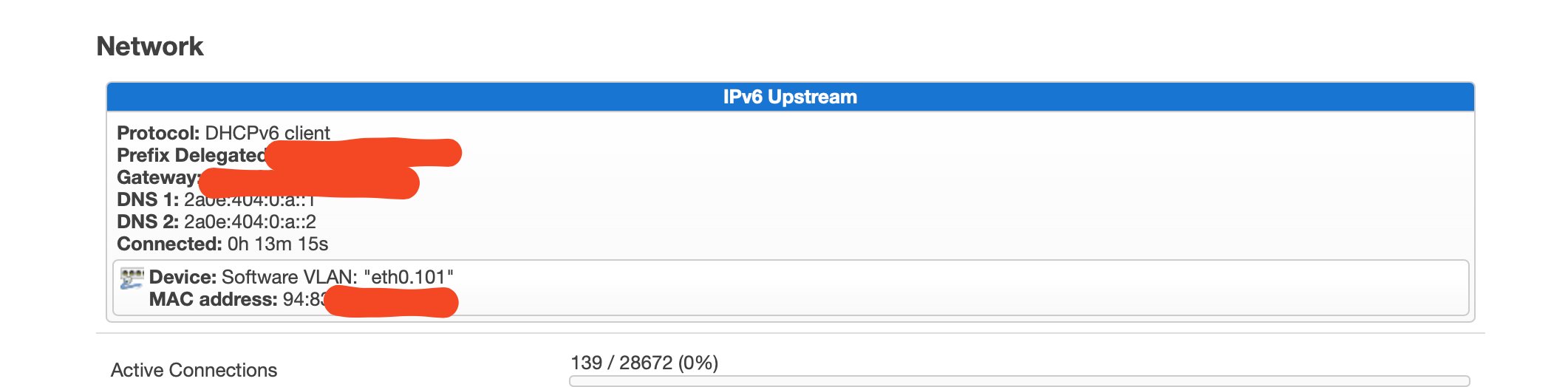This screenshot has height=387, width=1568.
Task: Click the red redaction over the prefix
Action: 364,154
